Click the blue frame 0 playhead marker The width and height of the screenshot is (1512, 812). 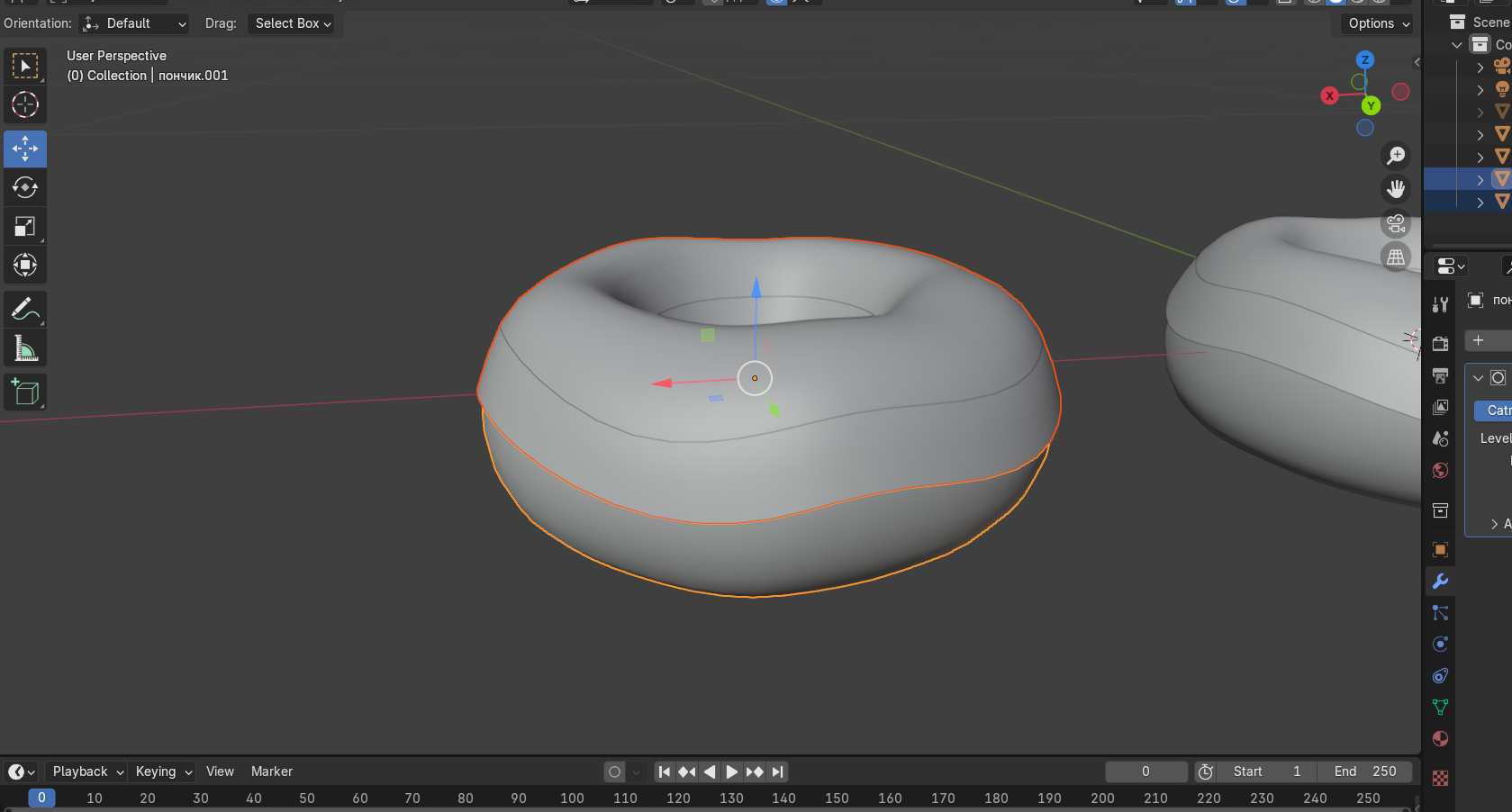(x=41, y=798)
